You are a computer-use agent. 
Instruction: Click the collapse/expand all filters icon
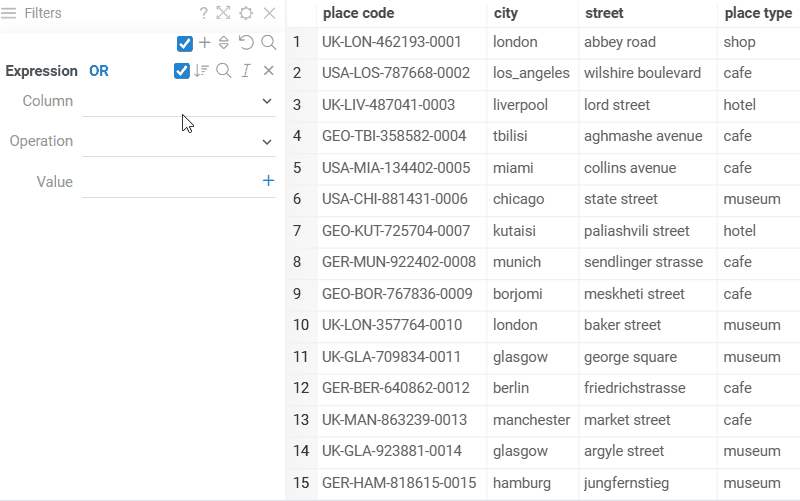click(x=223, y=42)
